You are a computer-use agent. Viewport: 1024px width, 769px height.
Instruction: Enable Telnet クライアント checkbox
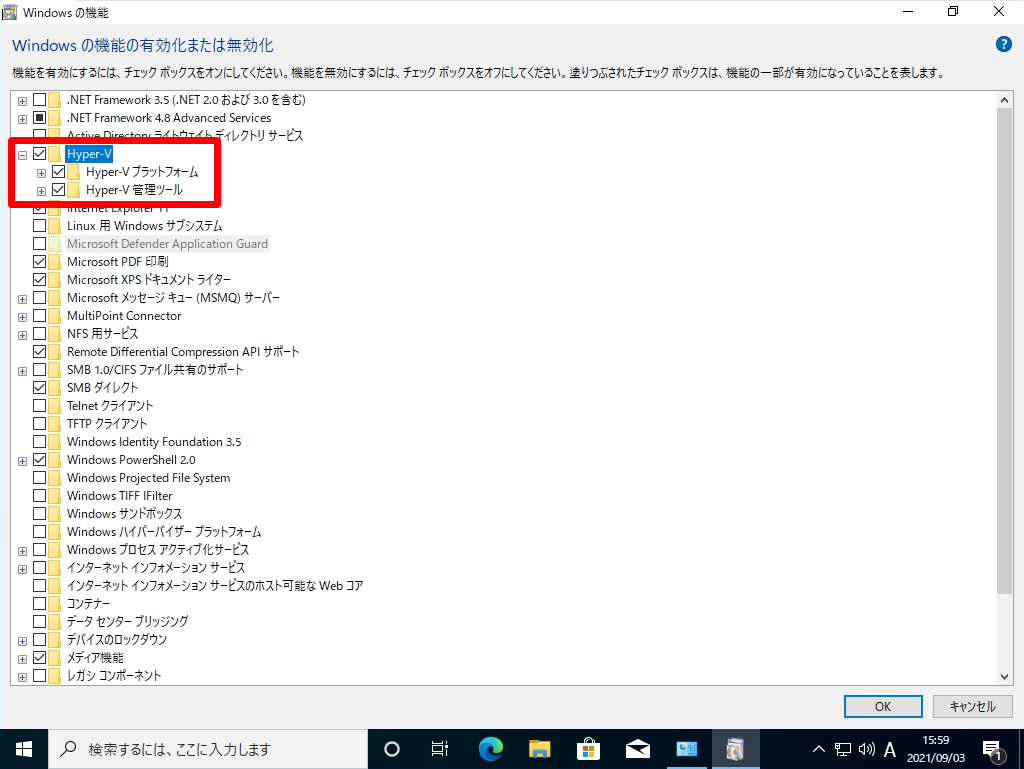click(39, 405)
